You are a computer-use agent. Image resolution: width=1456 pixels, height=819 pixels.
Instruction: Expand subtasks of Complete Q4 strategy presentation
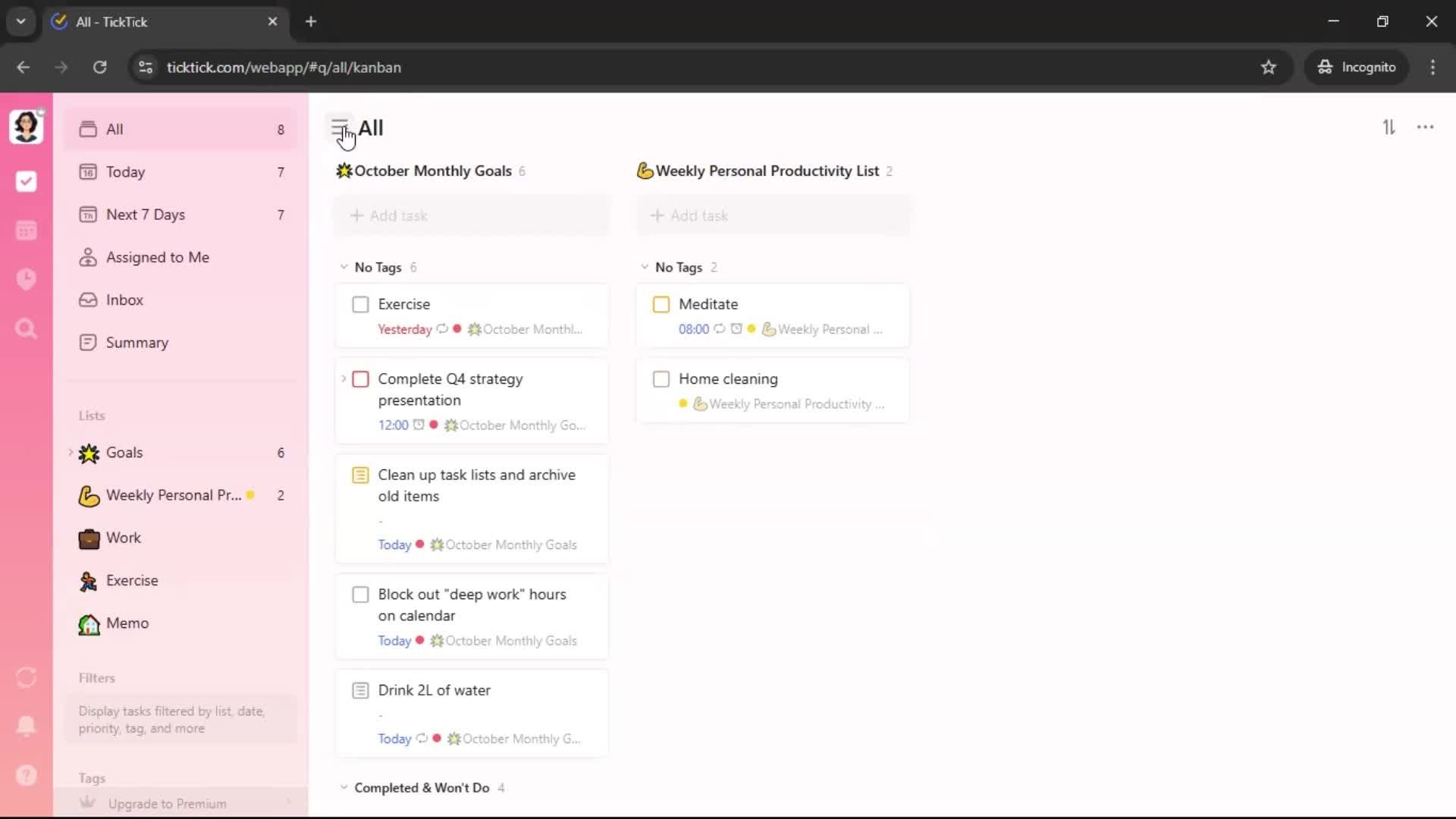(x=344, y=378)
